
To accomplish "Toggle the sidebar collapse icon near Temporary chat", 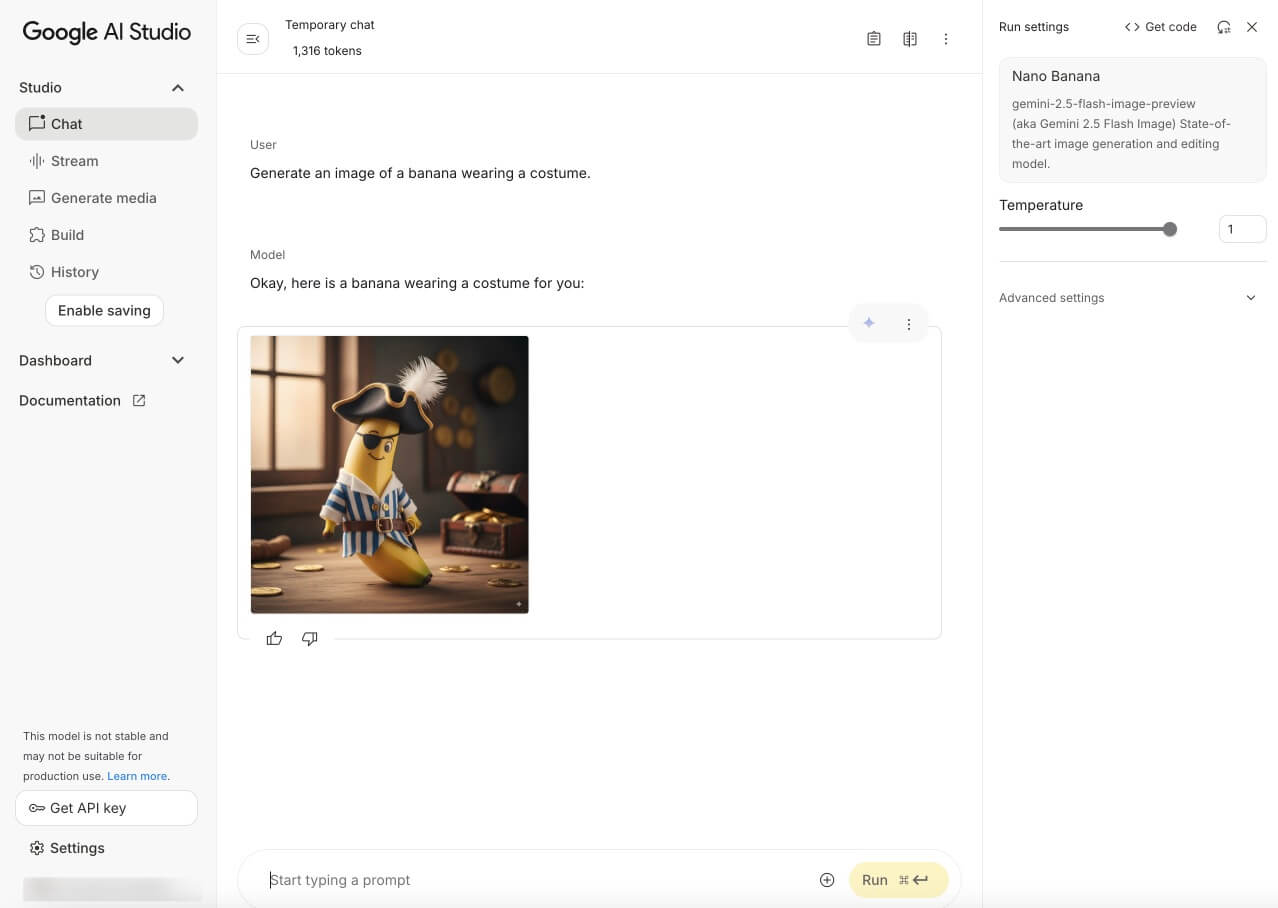I will tap(253, 39).
